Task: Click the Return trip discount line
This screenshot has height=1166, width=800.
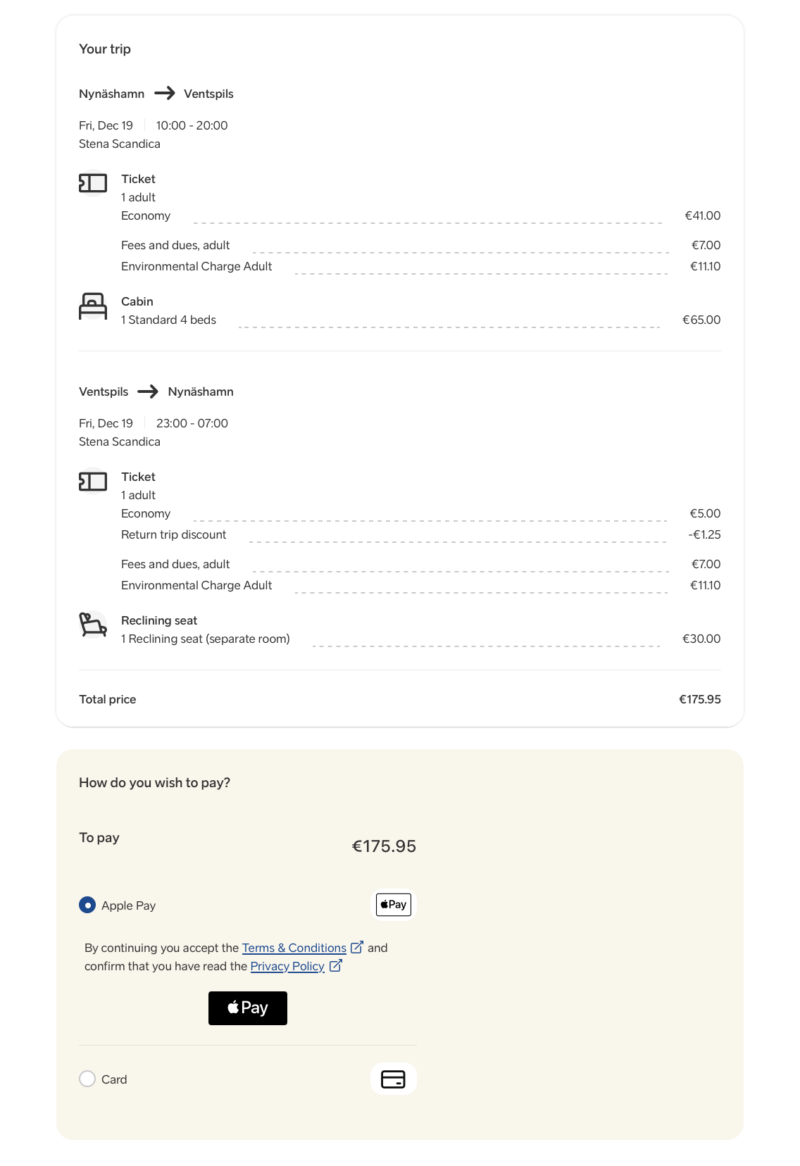Action: pyautogui.click(x=174, y=535)
